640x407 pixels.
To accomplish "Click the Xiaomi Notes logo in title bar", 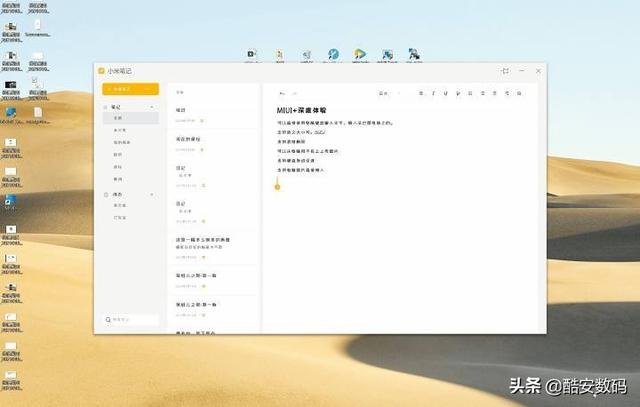I will coord(101,71).
